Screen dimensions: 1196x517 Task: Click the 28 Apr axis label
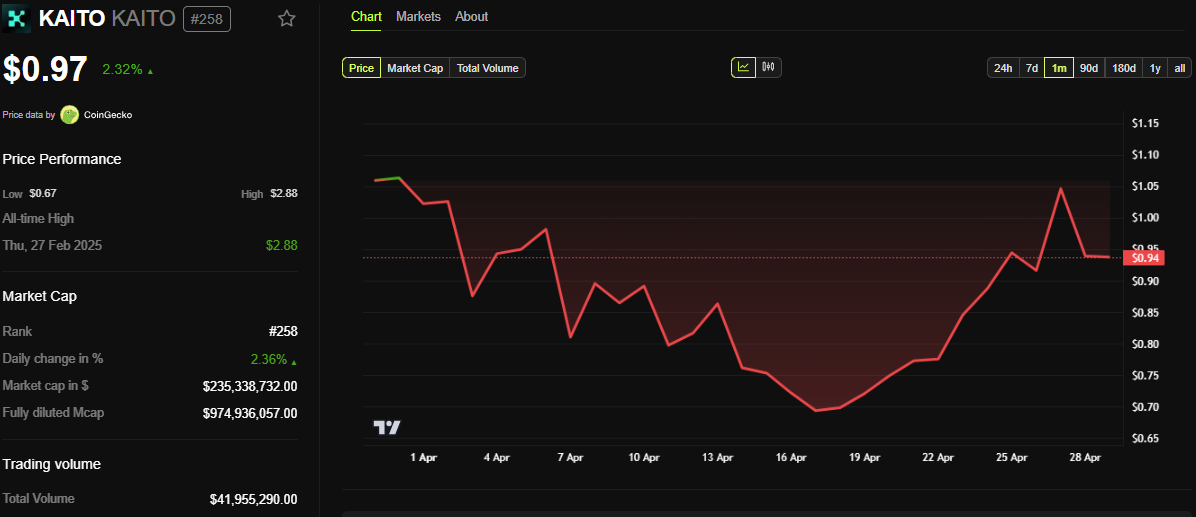click(x=1085, y=458)
